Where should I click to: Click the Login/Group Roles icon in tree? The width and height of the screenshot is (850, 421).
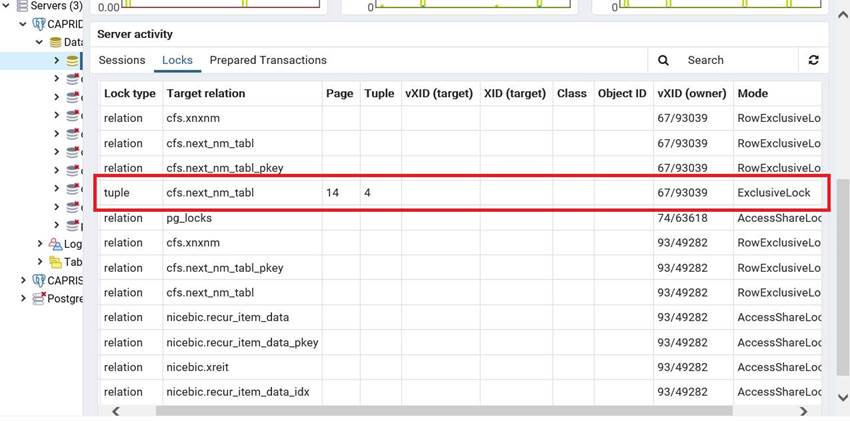click(55, 244)
